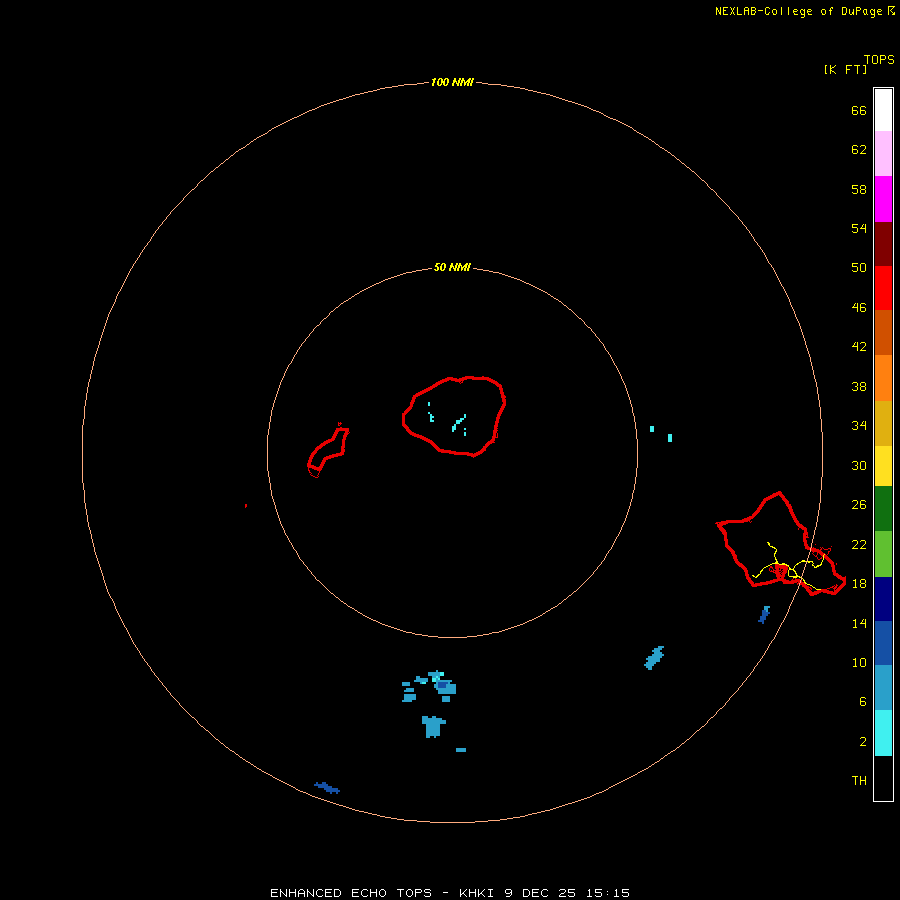Select the cyan legend swatch
The height and width of the screenshot is (900, 900).
[883, 733]
